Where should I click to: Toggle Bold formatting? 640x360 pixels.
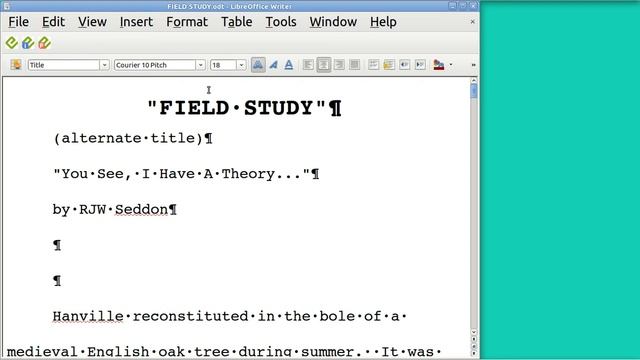[x=258, y=64]
